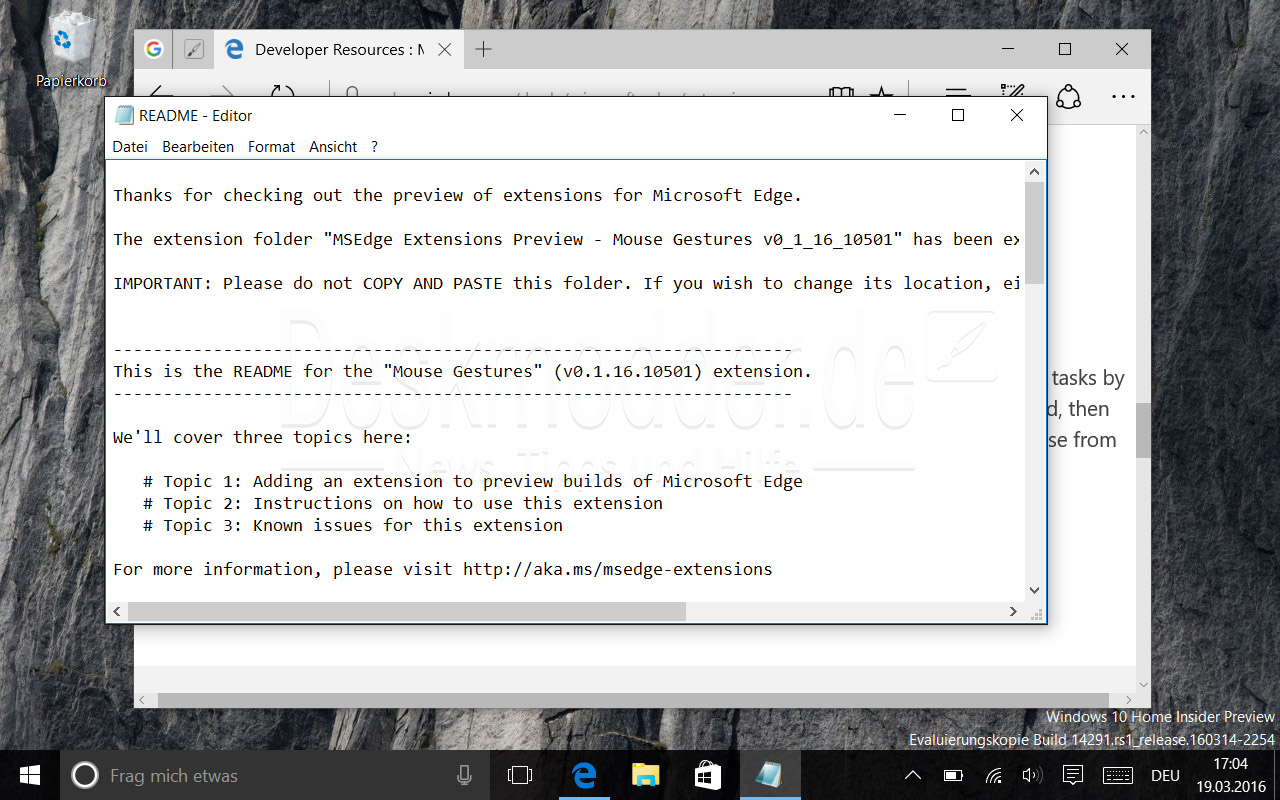Click the line 'We'll cover three topics here:'
1280x800 pixels.
(262, 437)
